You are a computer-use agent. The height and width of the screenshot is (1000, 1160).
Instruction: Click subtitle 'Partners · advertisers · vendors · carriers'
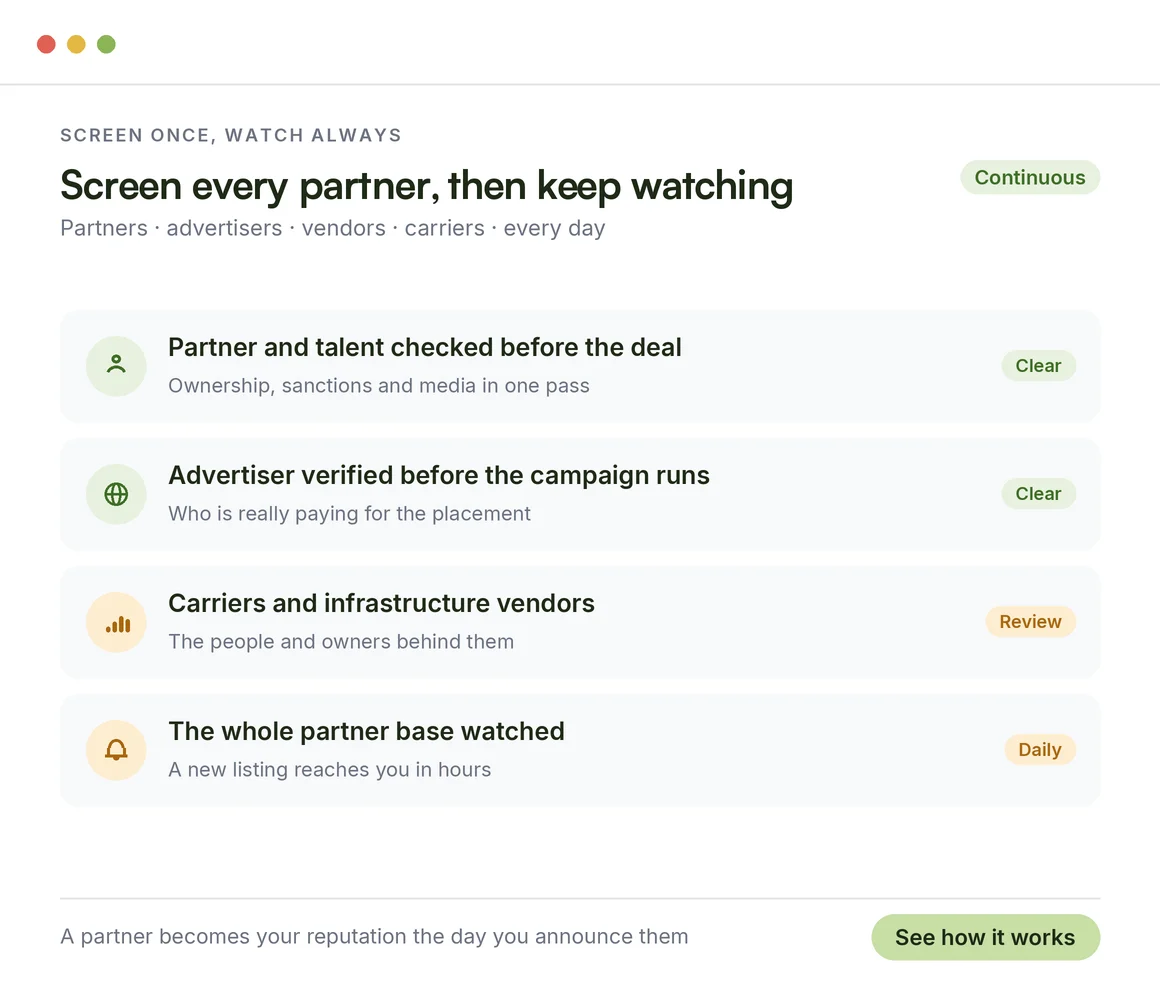(272, 228)
